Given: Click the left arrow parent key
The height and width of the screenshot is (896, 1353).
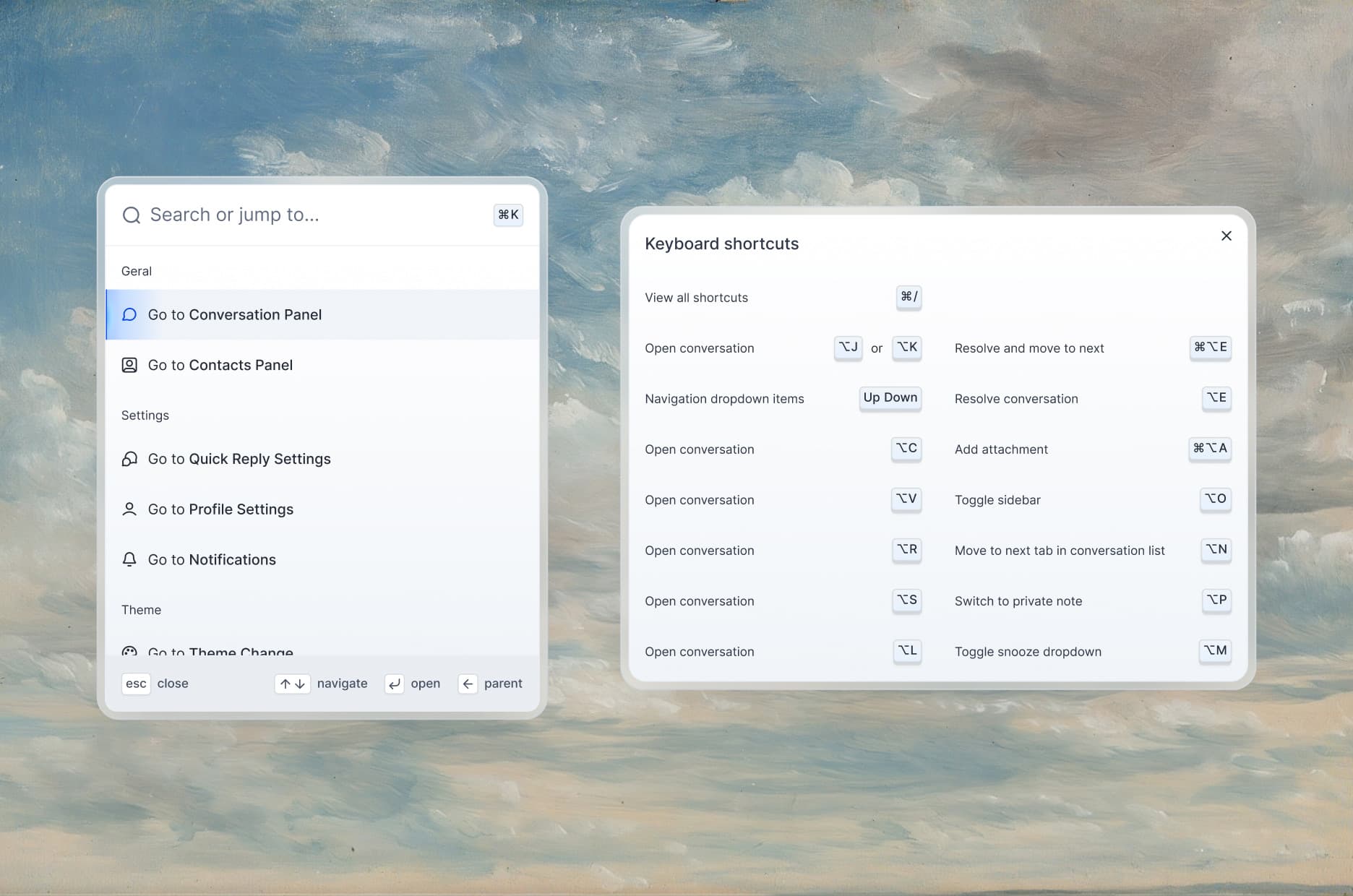Looking at the screenshot, I should click(x=468, y=684).
